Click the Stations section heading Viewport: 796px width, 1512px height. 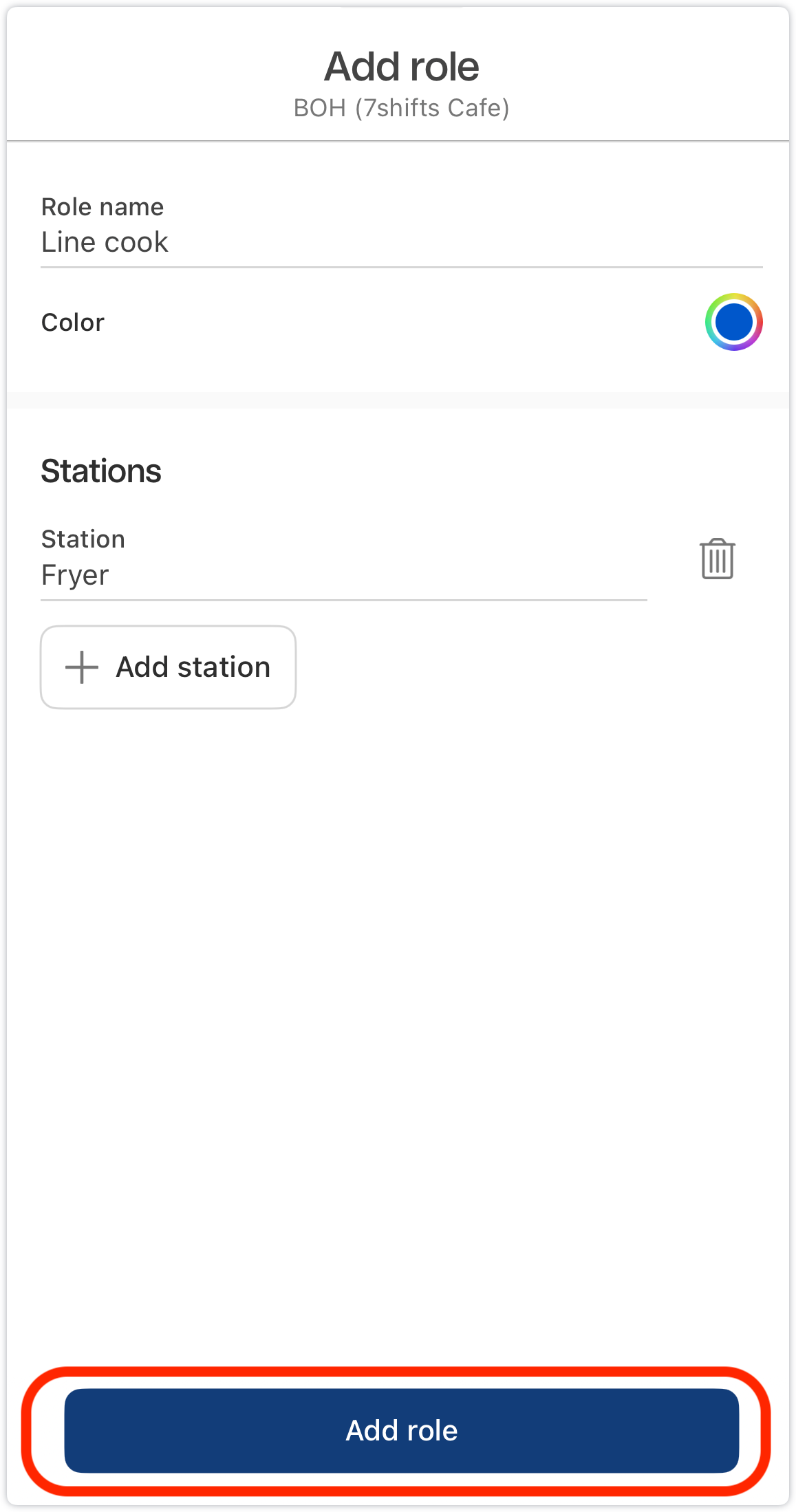point(101,471)
